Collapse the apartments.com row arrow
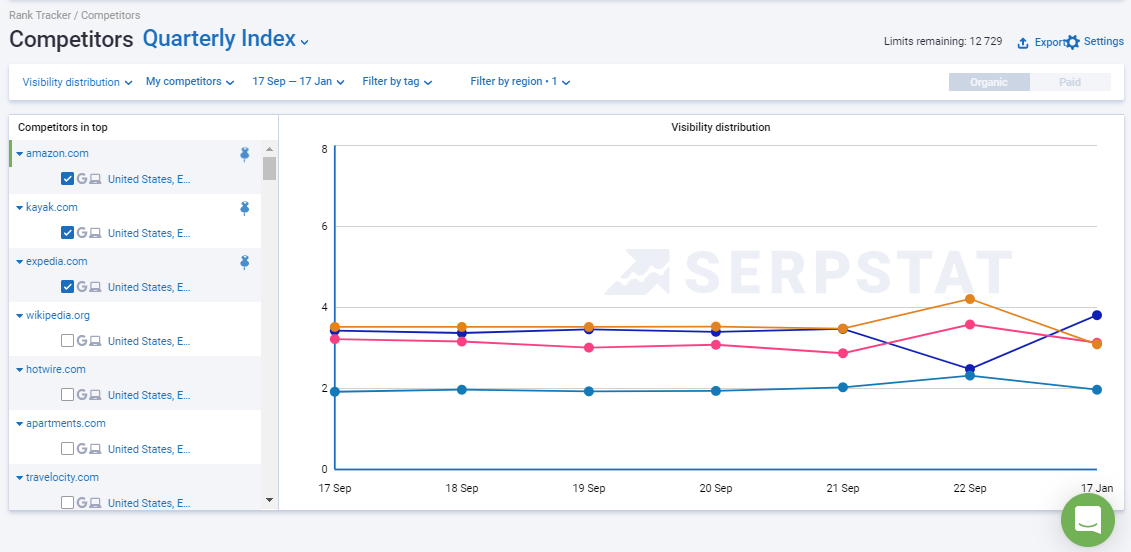1131x552 pixels. click(x=20, y=424)
